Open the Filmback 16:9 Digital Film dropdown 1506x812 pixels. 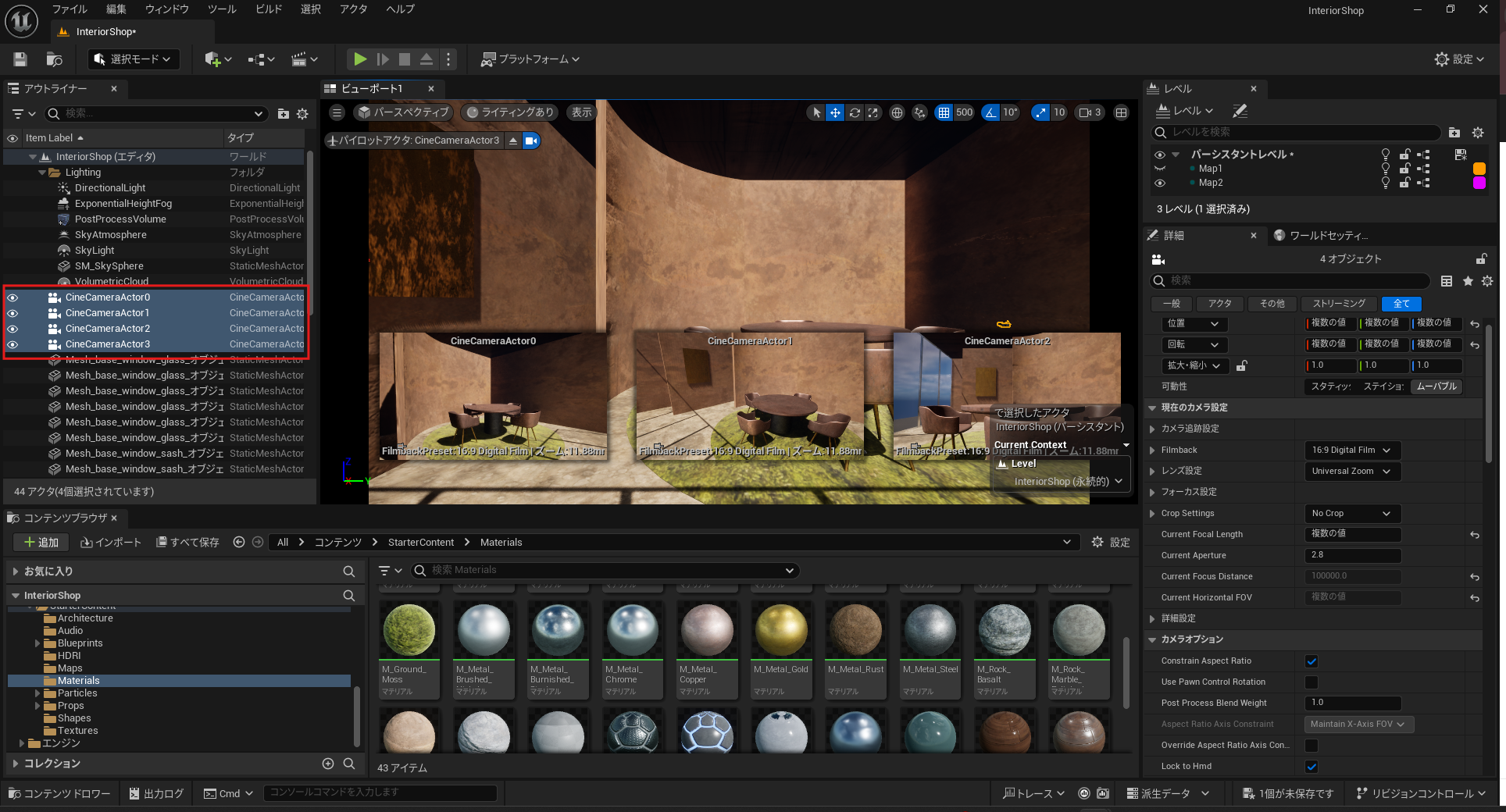pyautogui.click(x=1351, y=451)
